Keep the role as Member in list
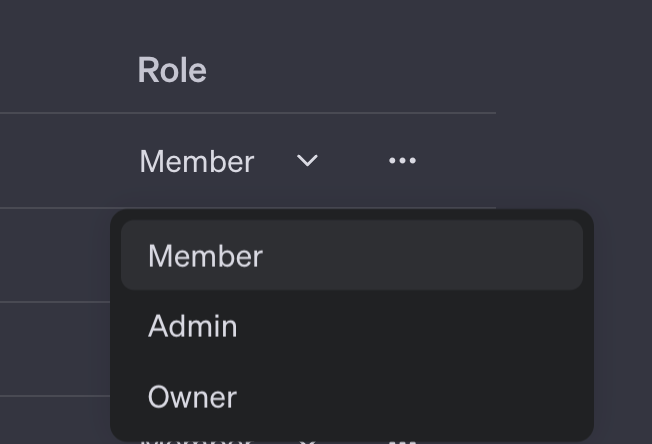The width and height of the screenshot is (652, 444). click(351, 255)
